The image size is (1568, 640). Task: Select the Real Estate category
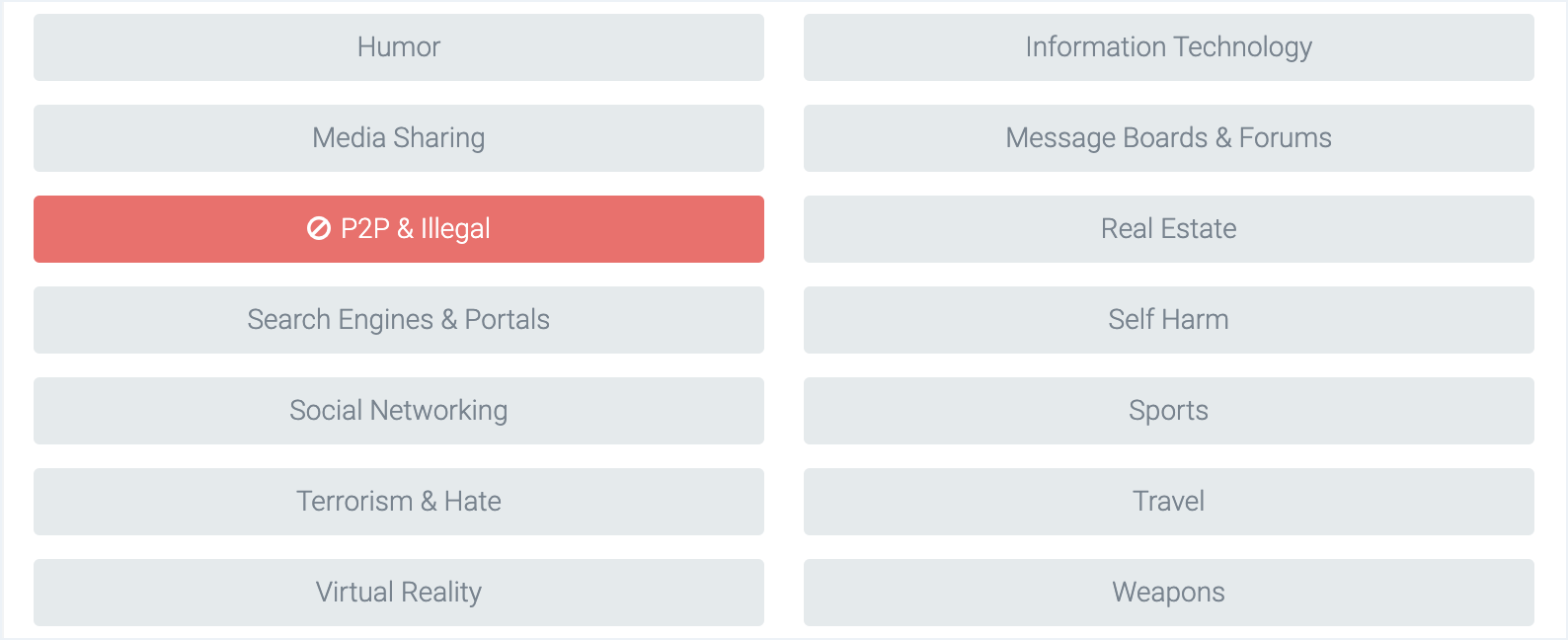tap(1169, 229)
